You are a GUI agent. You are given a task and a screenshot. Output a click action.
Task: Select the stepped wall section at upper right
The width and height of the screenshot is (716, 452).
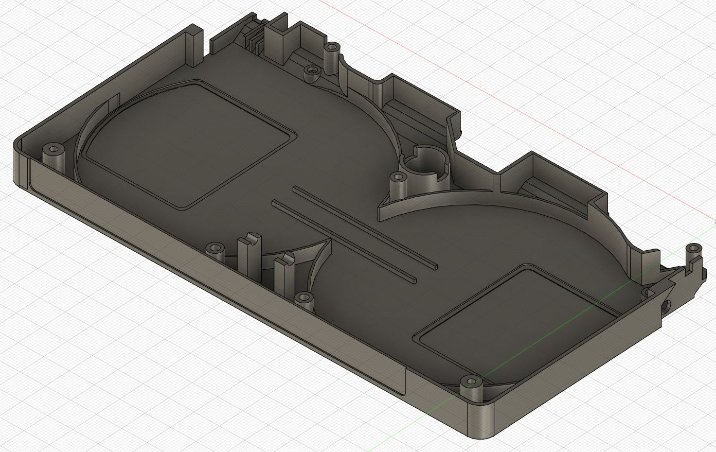540,175
